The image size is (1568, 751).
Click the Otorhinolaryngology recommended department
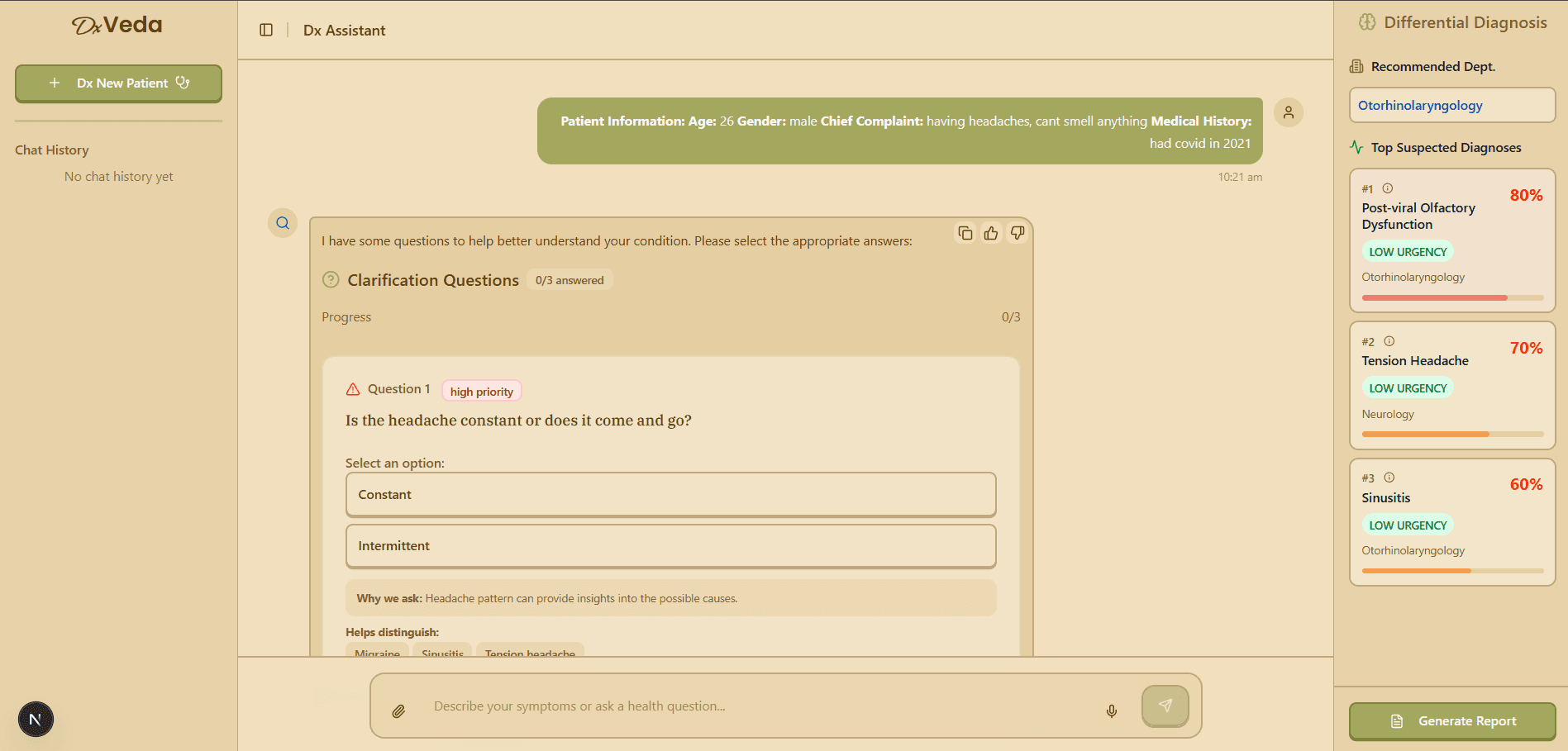pos(1451,106)
